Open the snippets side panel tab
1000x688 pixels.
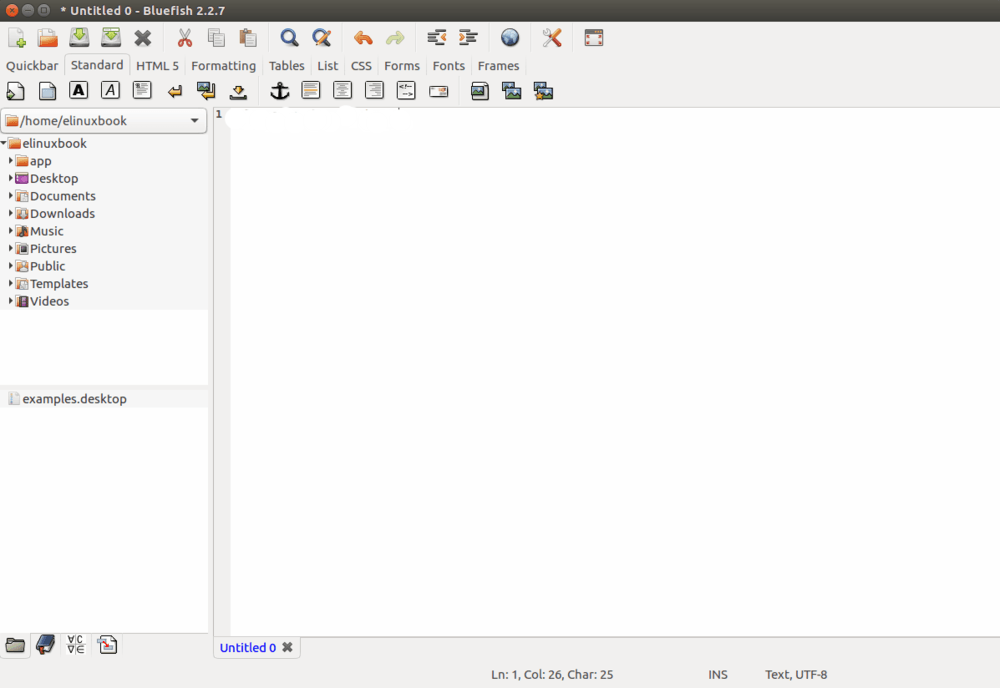tap(107, 645)
